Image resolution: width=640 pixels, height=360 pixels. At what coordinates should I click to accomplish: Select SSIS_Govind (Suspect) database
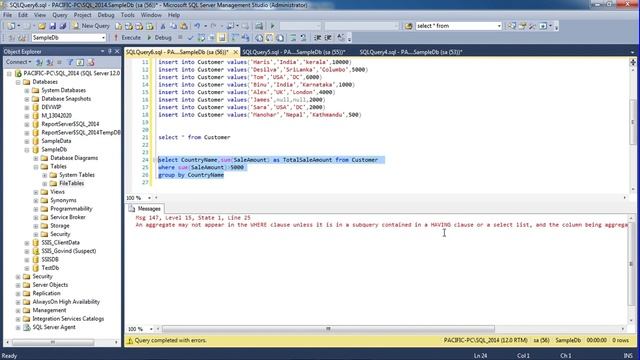coord(69,251)
